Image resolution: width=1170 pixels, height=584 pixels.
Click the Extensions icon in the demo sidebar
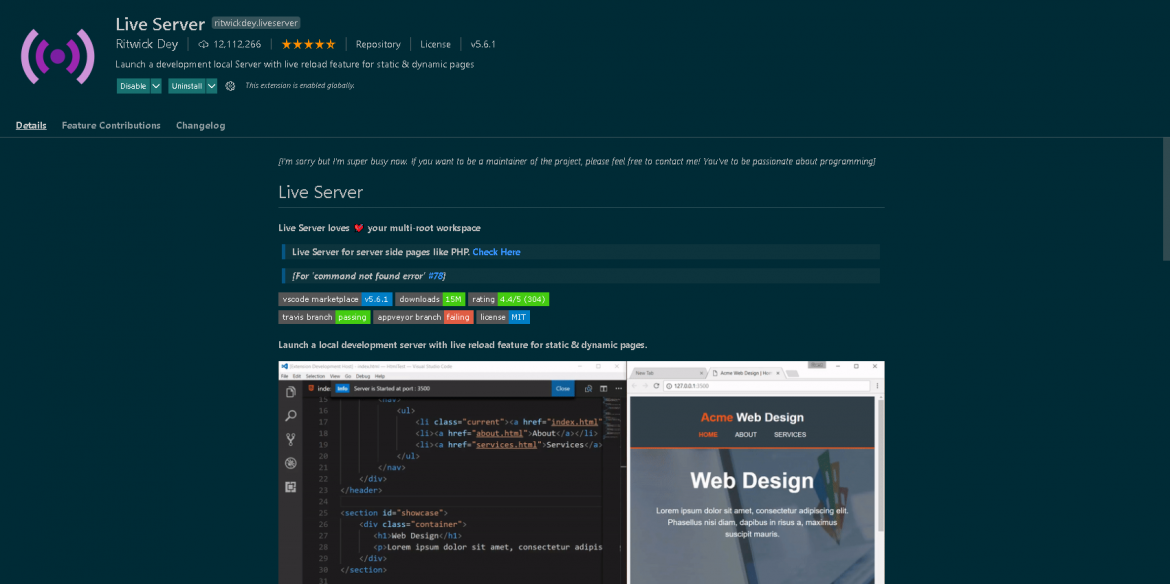291,487
